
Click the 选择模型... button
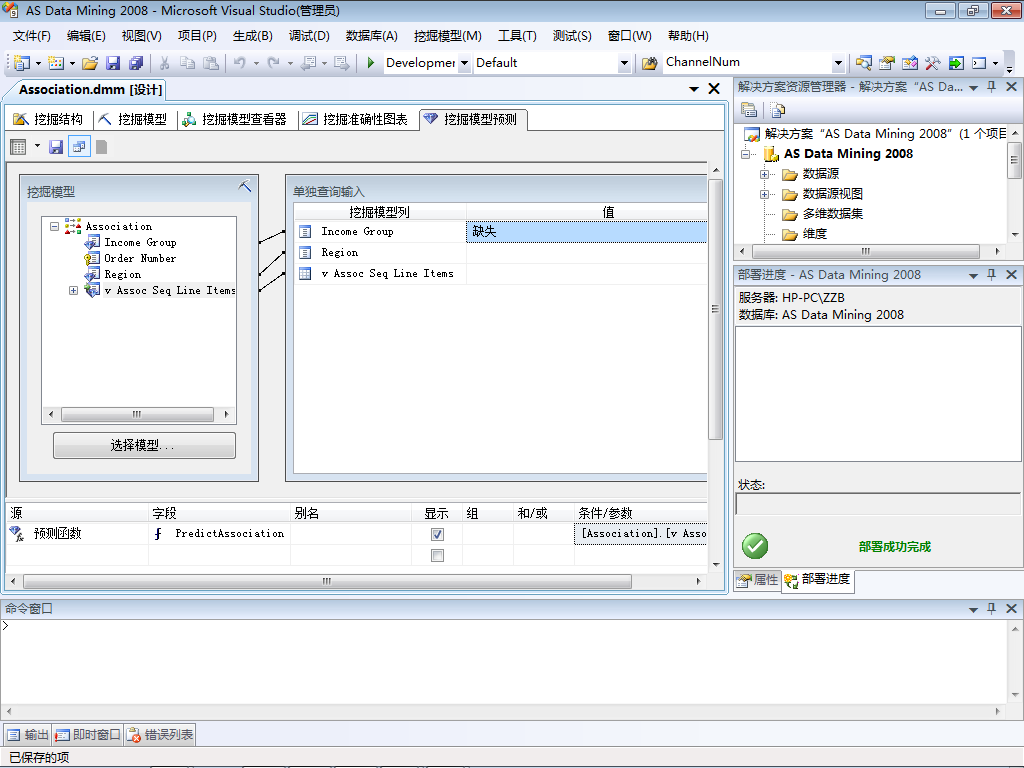click(144, 445)
